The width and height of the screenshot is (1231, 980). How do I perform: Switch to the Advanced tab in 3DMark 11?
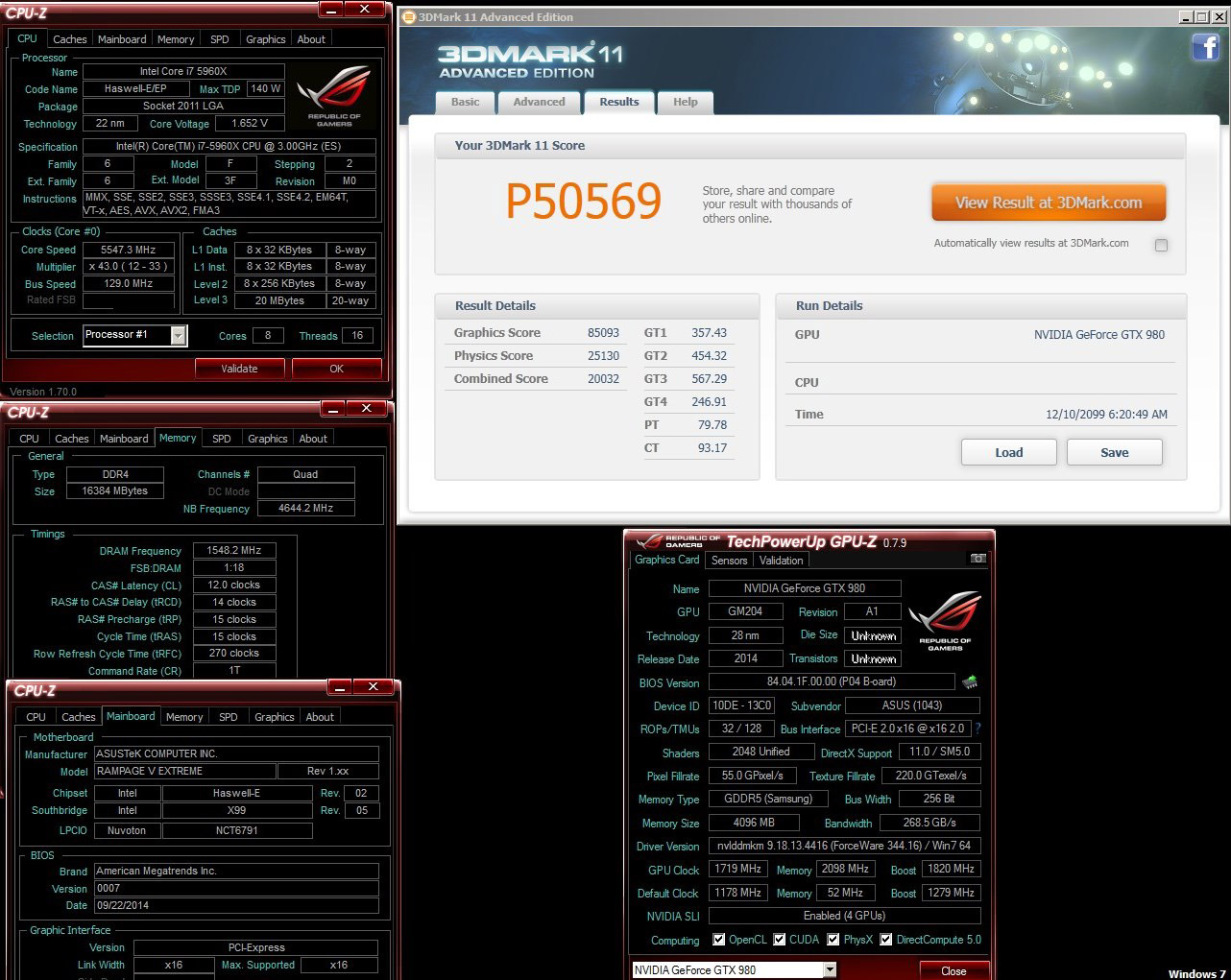[x=539, y=102]
